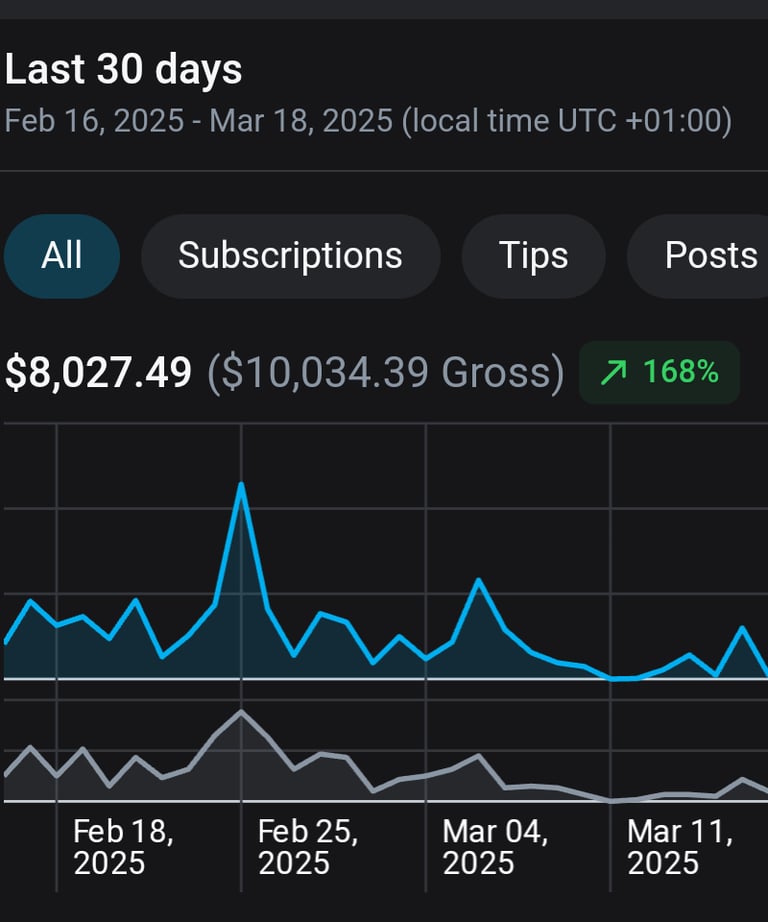
Task: Click the blue line peak at Mar 04
Action: 479,580
